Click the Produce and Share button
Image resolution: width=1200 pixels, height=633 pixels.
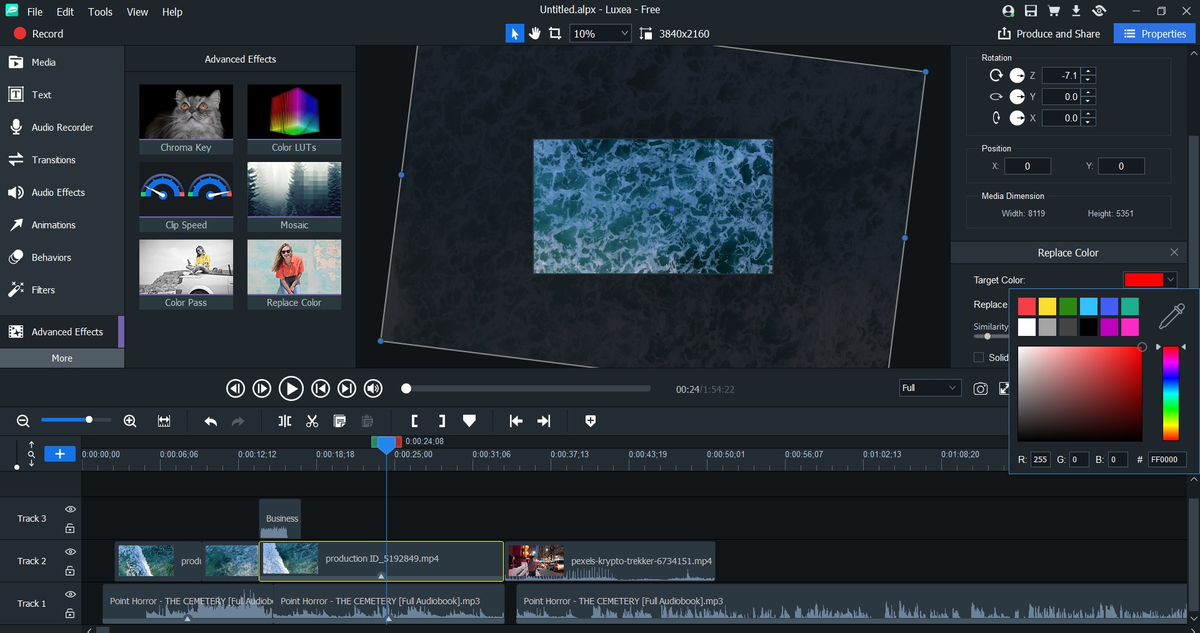pos(1049,33)
